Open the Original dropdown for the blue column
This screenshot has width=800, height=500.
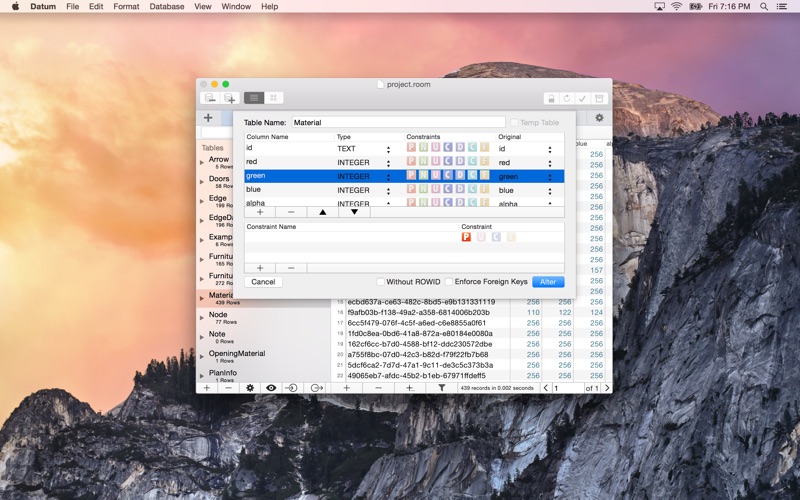(549, 190)
